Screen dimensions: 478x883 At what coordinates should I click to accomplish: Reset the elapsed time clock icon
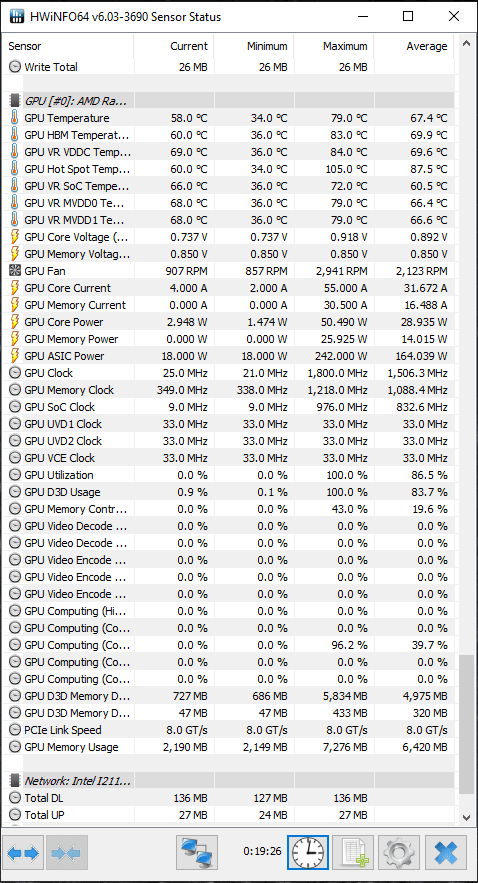pos(307,853)
